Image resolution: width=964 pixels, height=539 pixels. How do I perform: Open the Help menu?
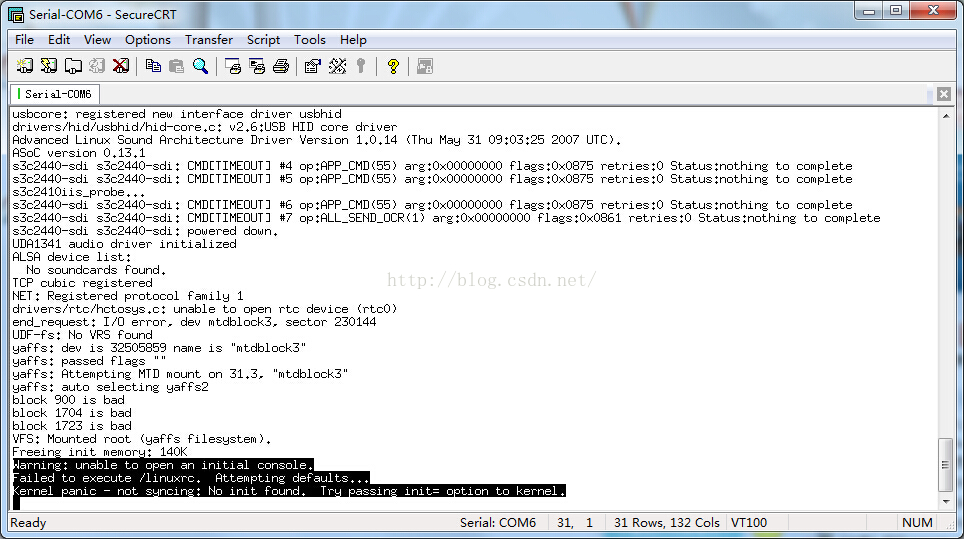pyautogui.click(x=353, y=40)
